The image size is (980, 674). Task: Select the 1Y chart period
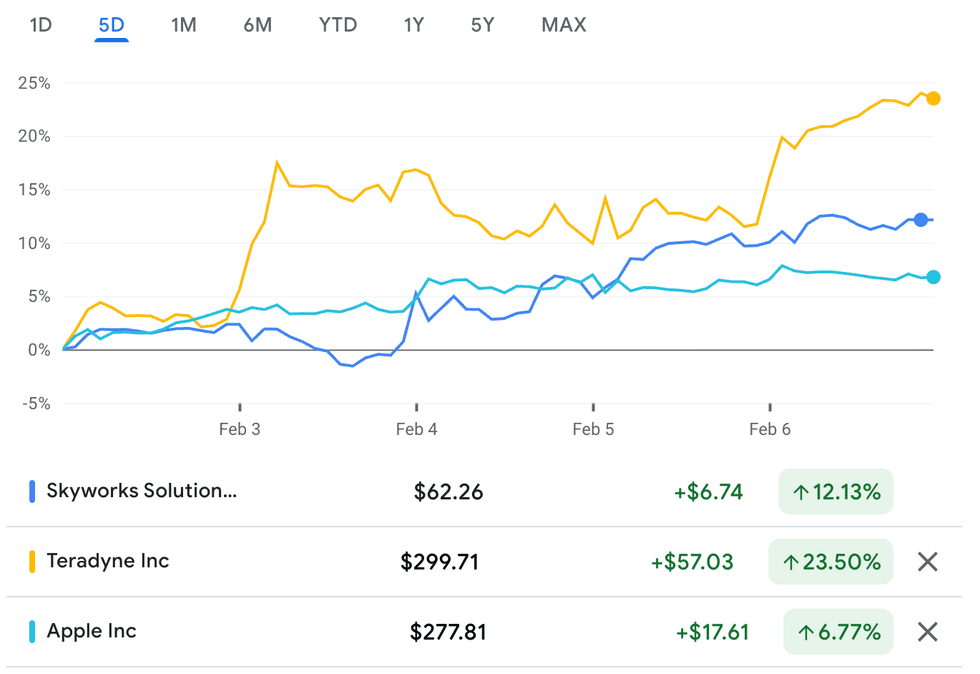pyautogui.click(x=414, y=25)
